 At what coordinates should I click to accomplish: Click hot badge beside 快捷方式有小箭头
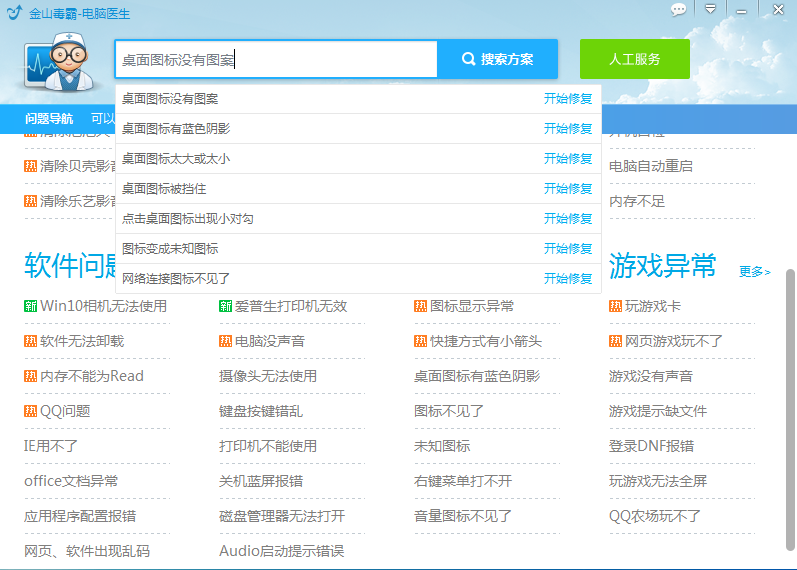tap(420, 341)
